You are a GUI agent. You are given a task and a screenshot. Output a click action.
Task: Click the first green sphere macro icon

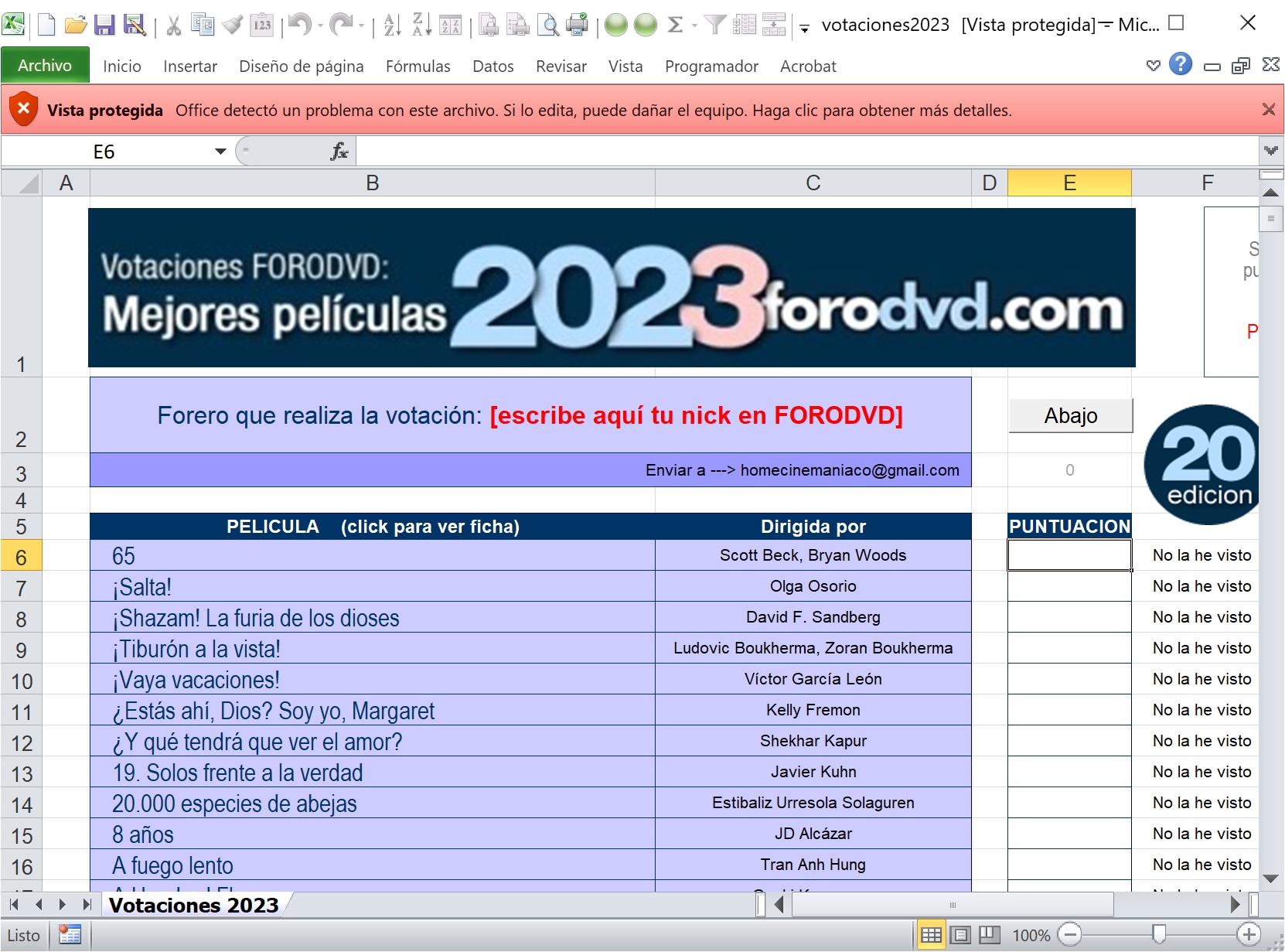click(x=616, y=25)
